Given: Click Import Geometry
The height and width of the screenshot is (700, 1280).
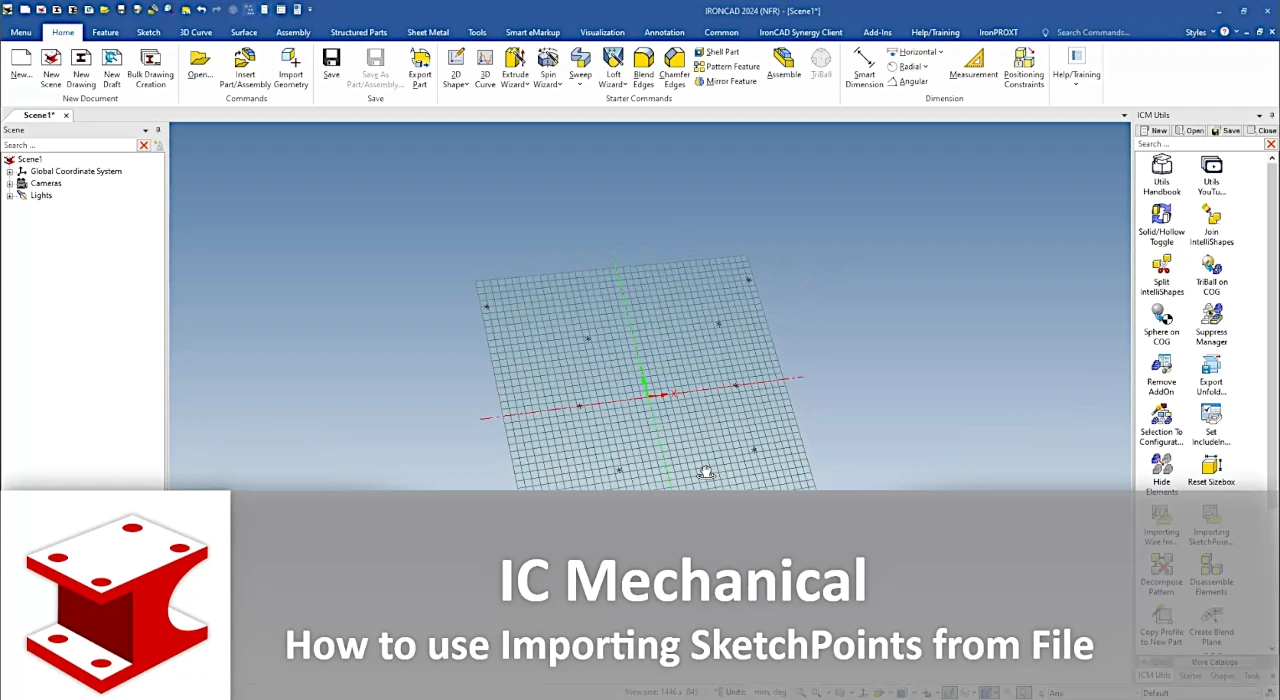Looking at the screenshot, I should (x=291, y=68).
